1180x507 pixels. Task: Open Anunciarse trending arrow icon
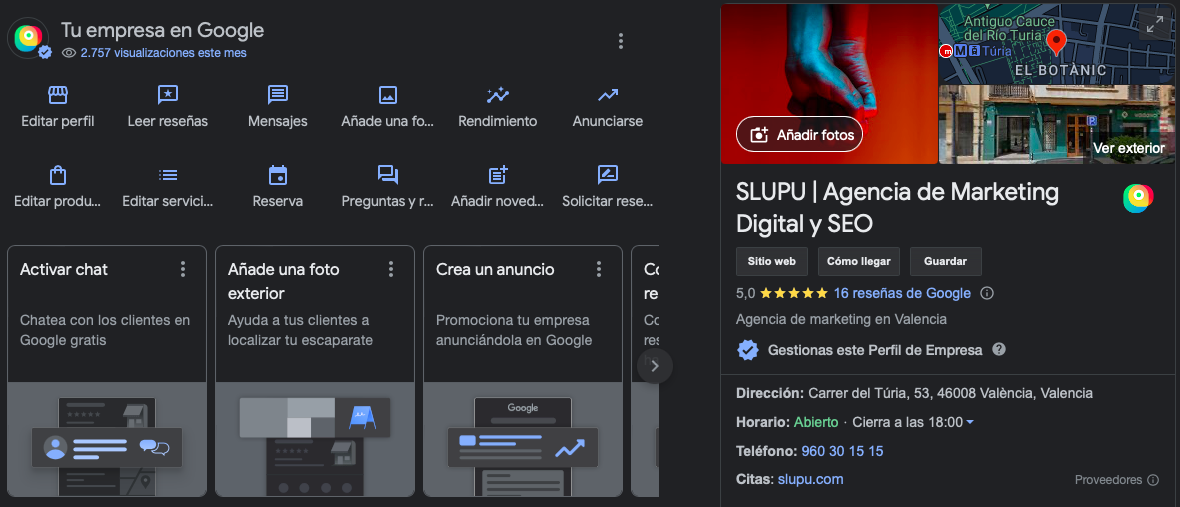pyautogui.click(x=607, y=95)
